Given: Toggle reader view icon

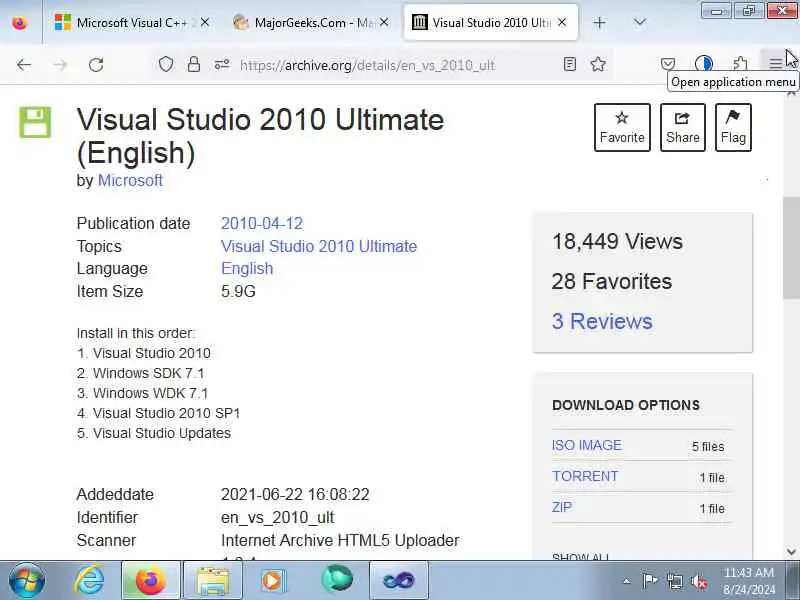Looking at the screenshot, I should [570, 64].
